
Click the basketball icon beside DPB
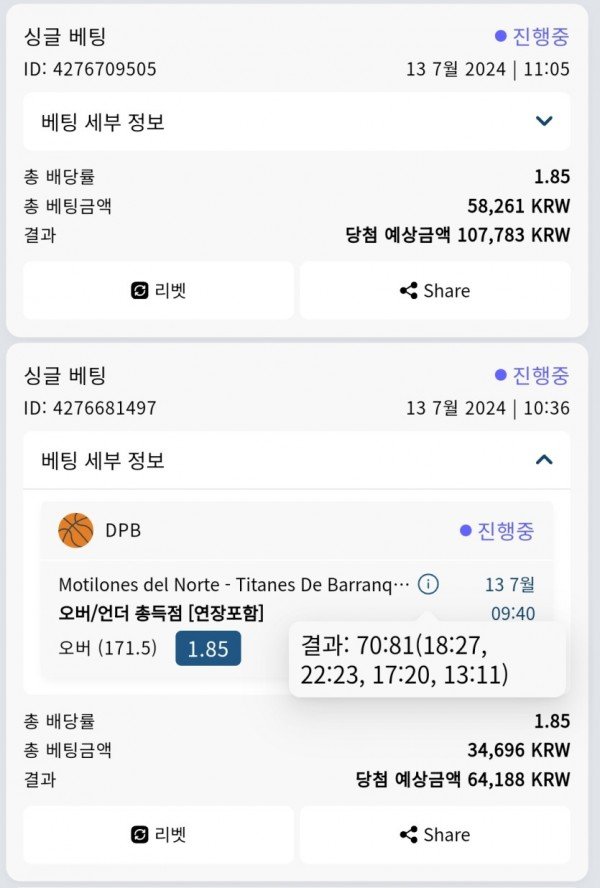coord(76,531)
